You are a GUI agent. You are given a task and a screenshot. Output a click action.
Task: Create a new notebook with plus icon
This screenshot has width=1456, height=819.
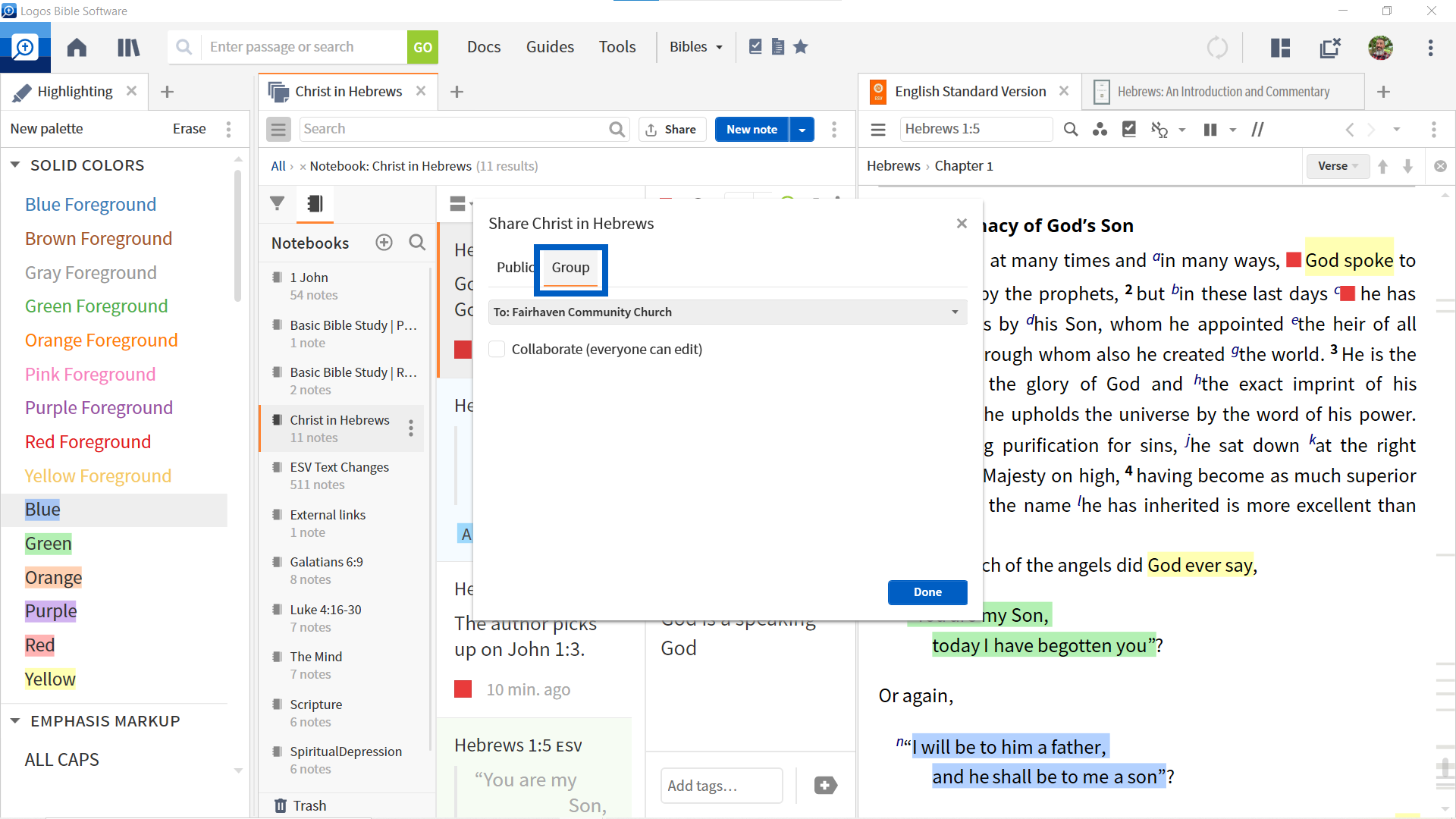[x=384, y=243]
